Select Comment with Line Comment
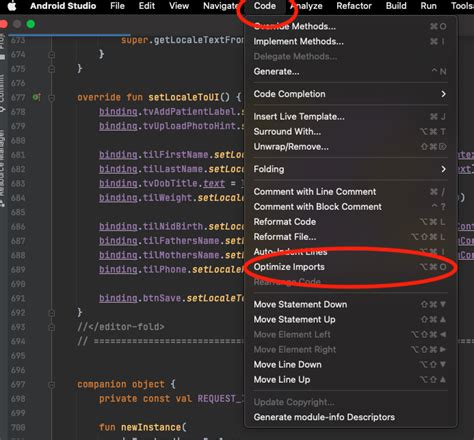Screen dimensions: 474x440 click(351, 192)
